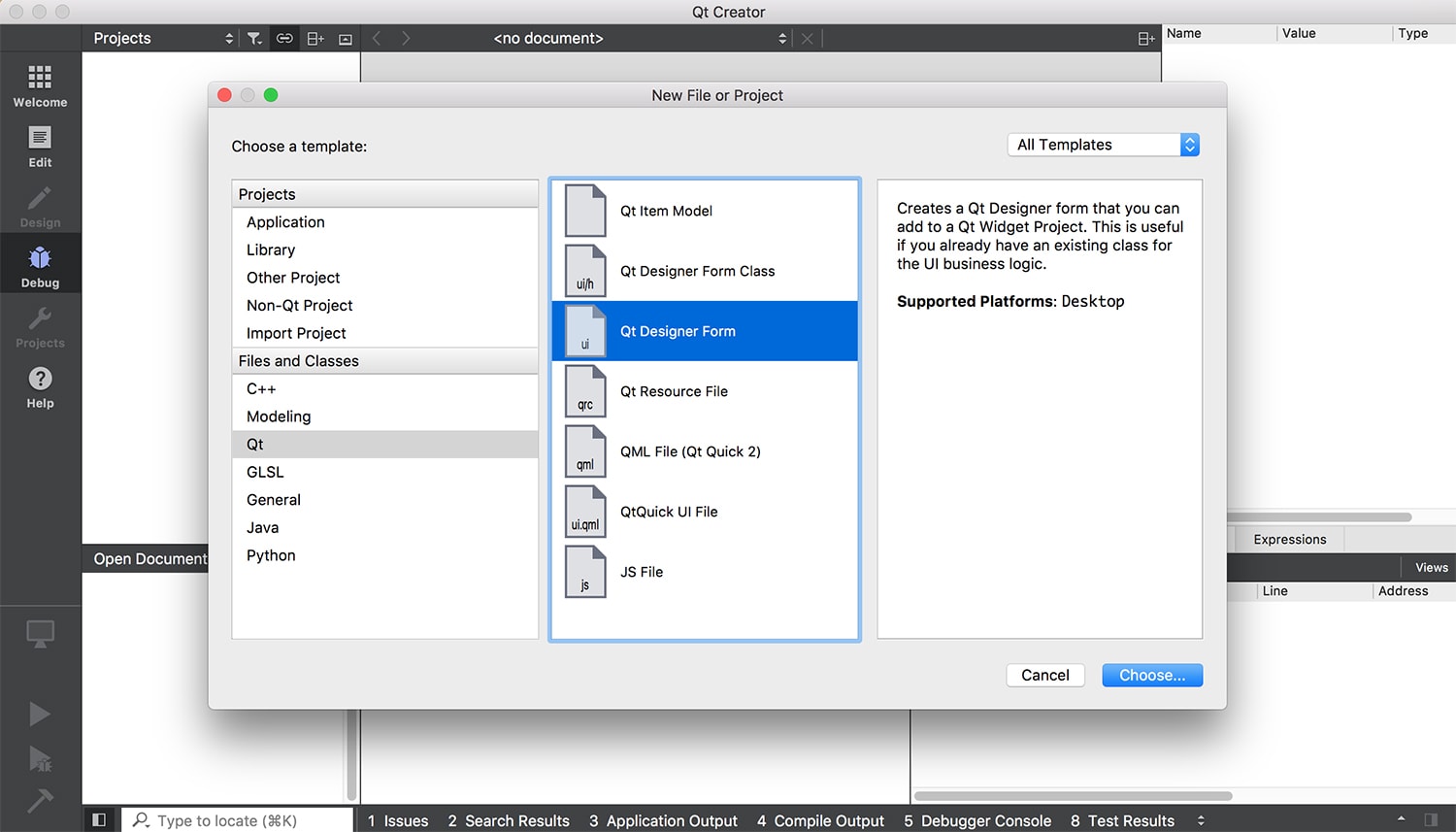Click the Build hammer icon
1456x832 pixels.
40,800
